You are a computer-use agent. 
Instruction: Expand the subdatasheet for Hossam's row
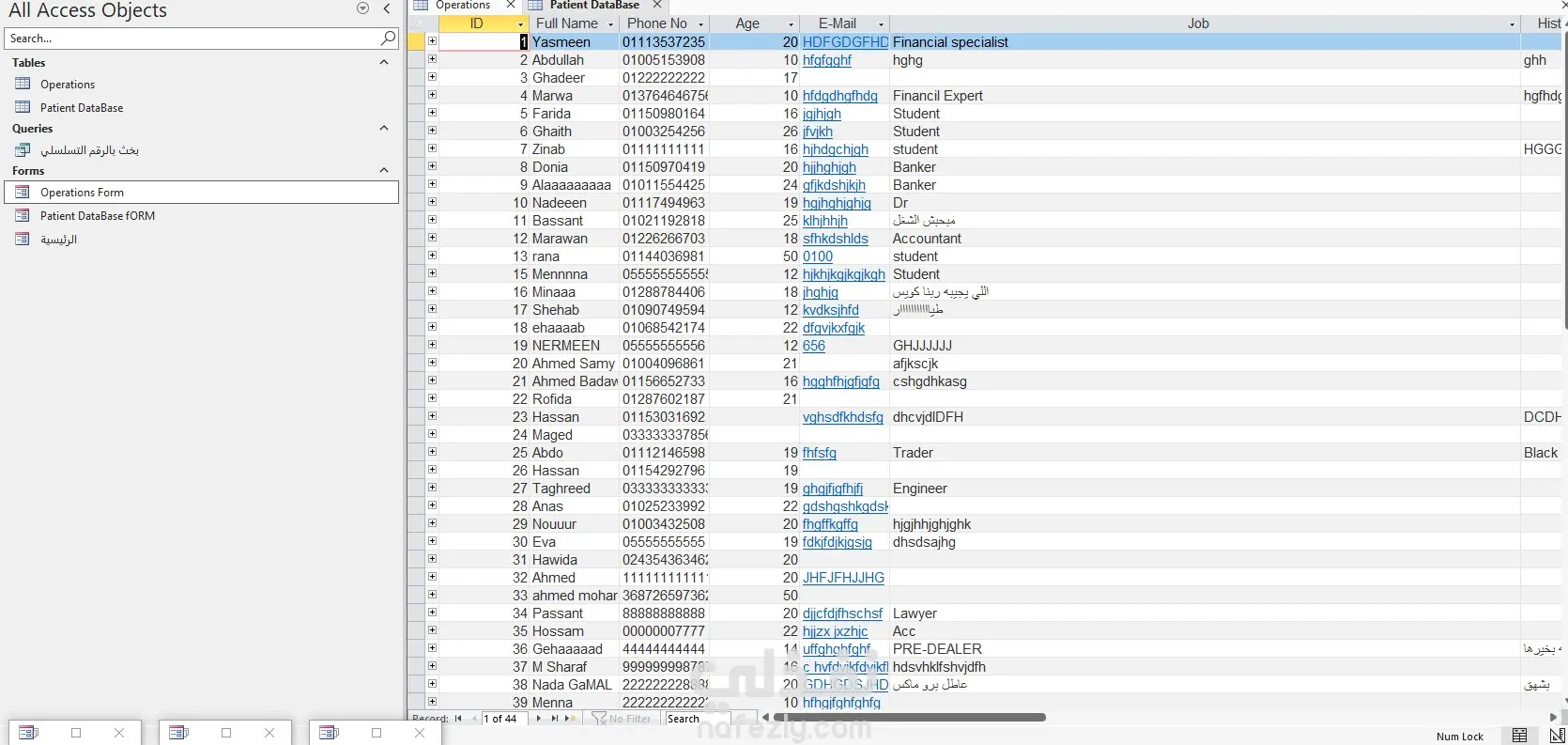click(x=432, y=630)
